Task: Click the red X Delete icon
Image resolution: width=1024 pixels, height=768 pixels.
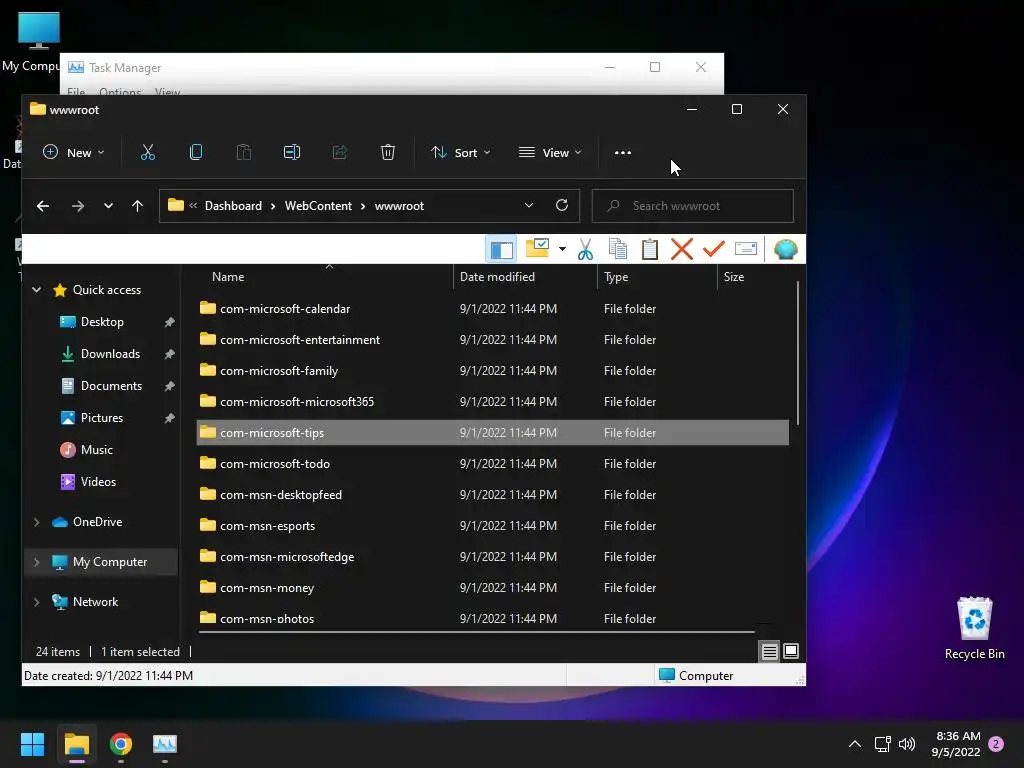Action: click(682, 249)
